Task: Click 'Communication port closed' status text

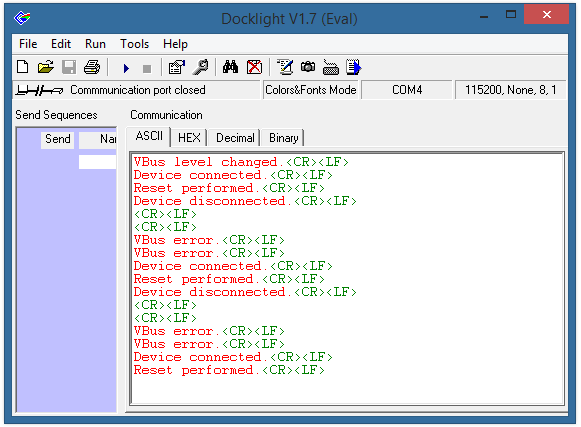Action: point(138,90)
